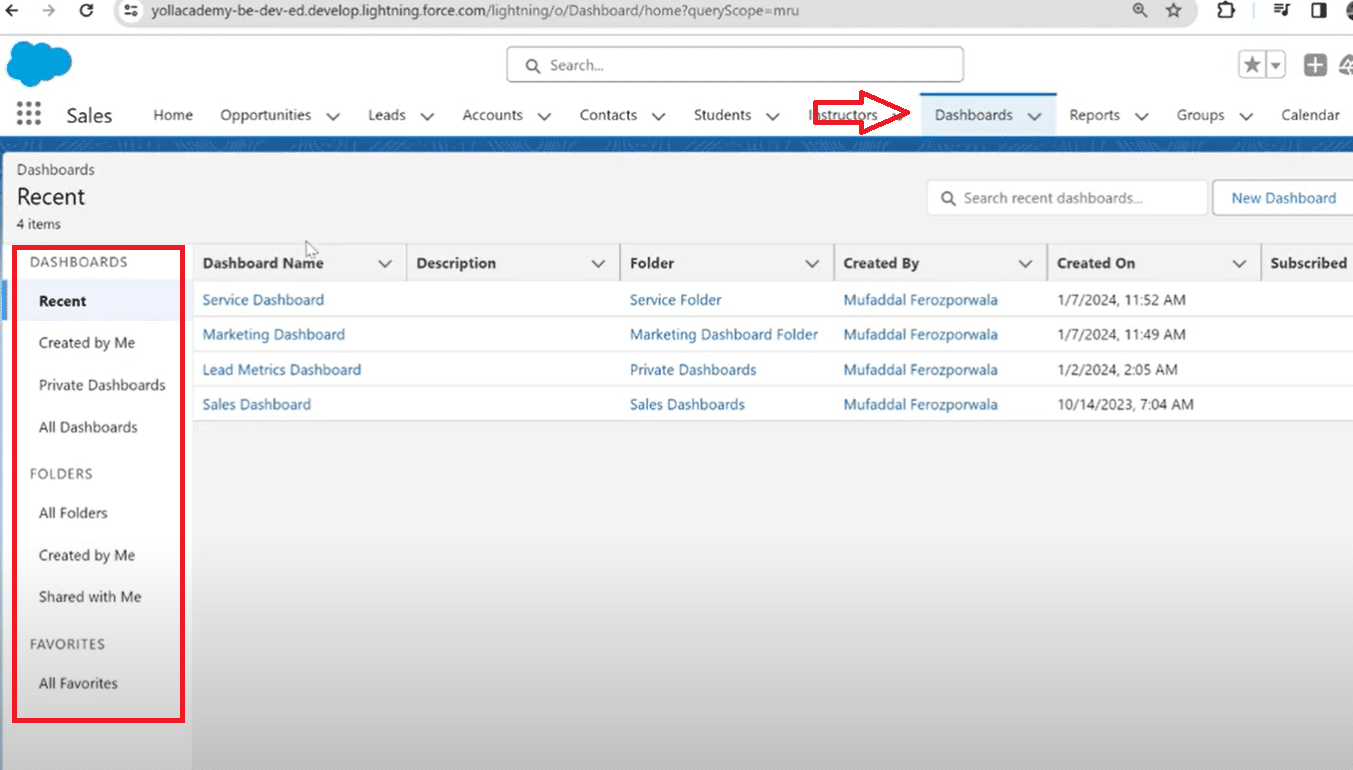Open Created By column menu chevron
The height and width of the screenshot is (770, 1353).
click(1025, 264)
